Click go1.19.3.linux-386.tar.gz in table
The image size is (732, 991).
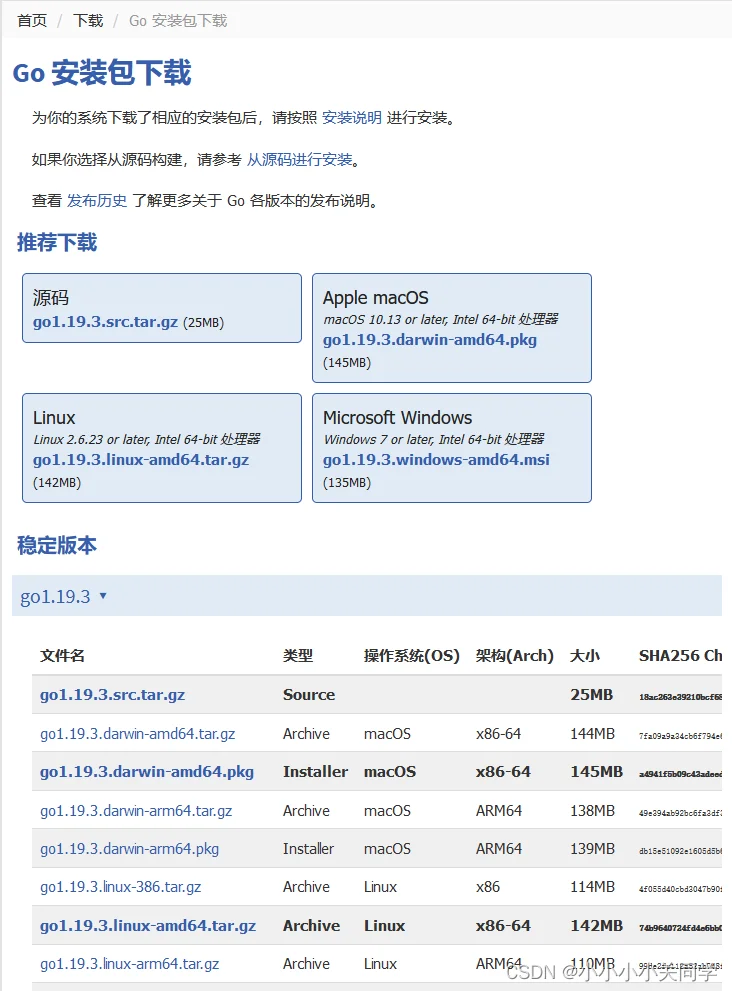[x=121, y=887]
